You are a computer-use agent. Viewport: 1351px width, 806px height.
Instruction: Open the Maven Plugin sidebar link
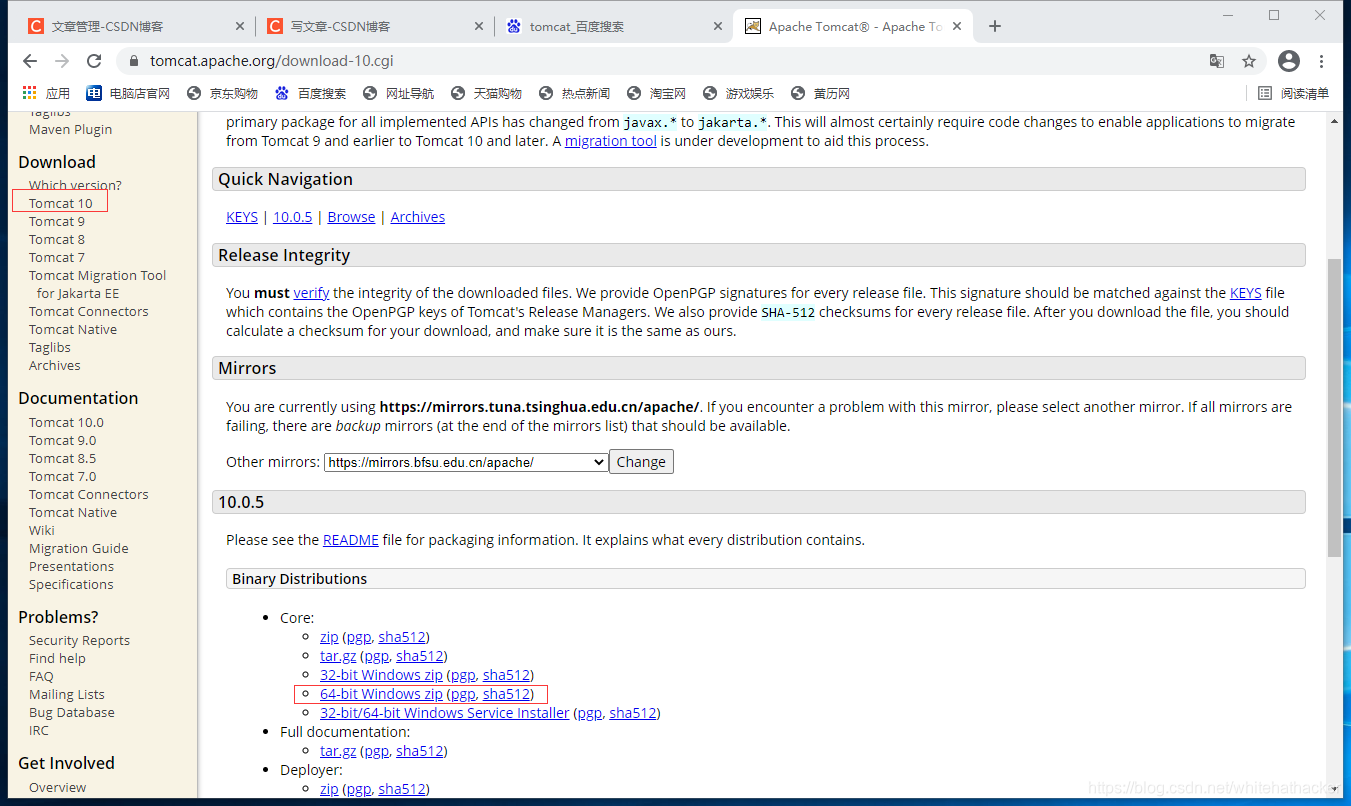tap(71, 129)
